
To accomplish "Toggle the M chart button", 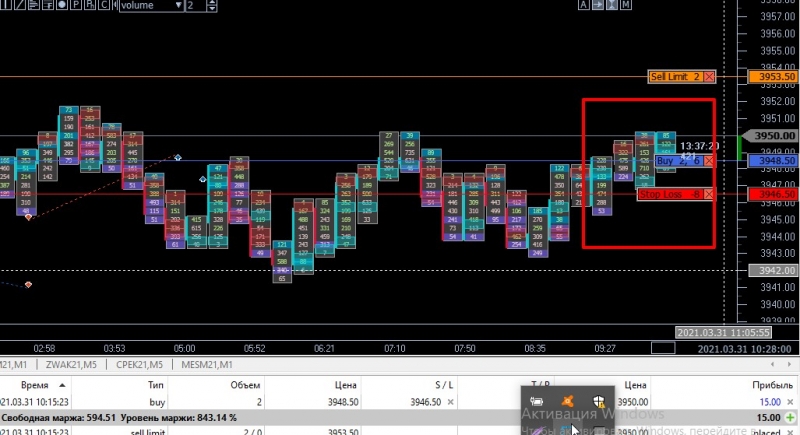I will 626,5.
